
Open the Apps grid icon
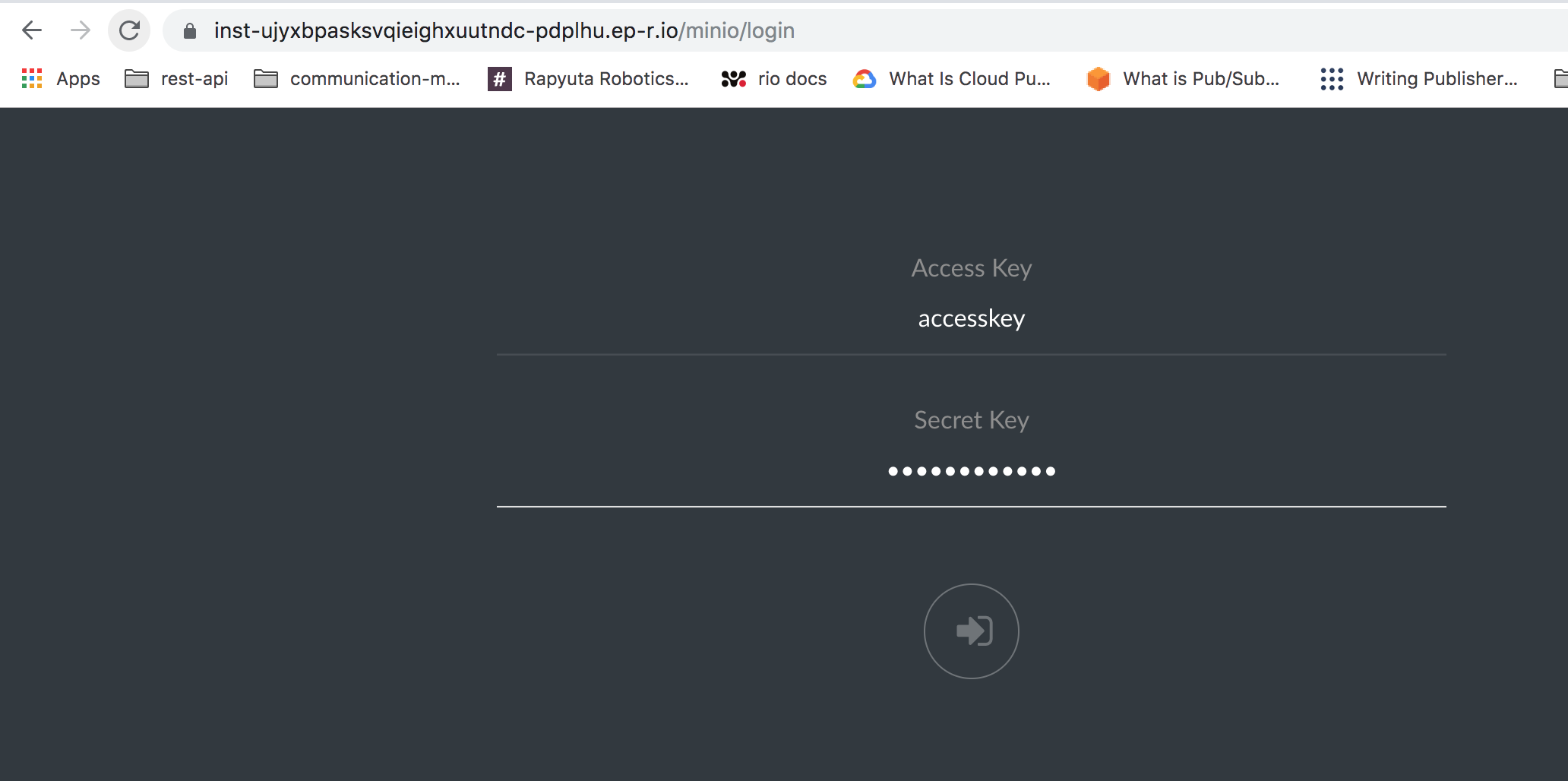pyautogui.click(x=32, y=78)
